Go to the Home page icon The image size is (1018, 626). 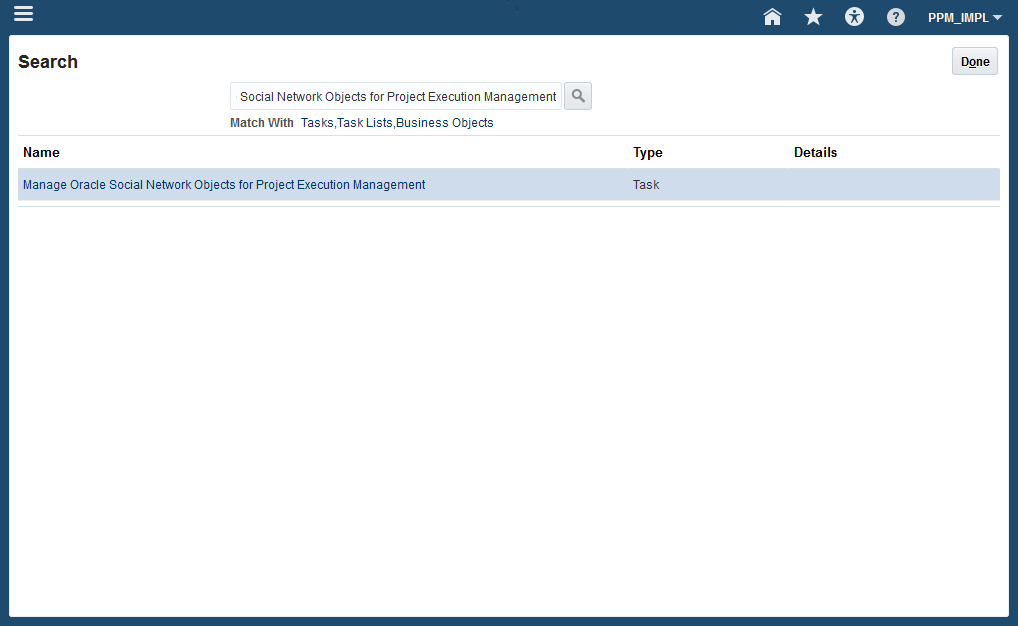tap(772, 17)
